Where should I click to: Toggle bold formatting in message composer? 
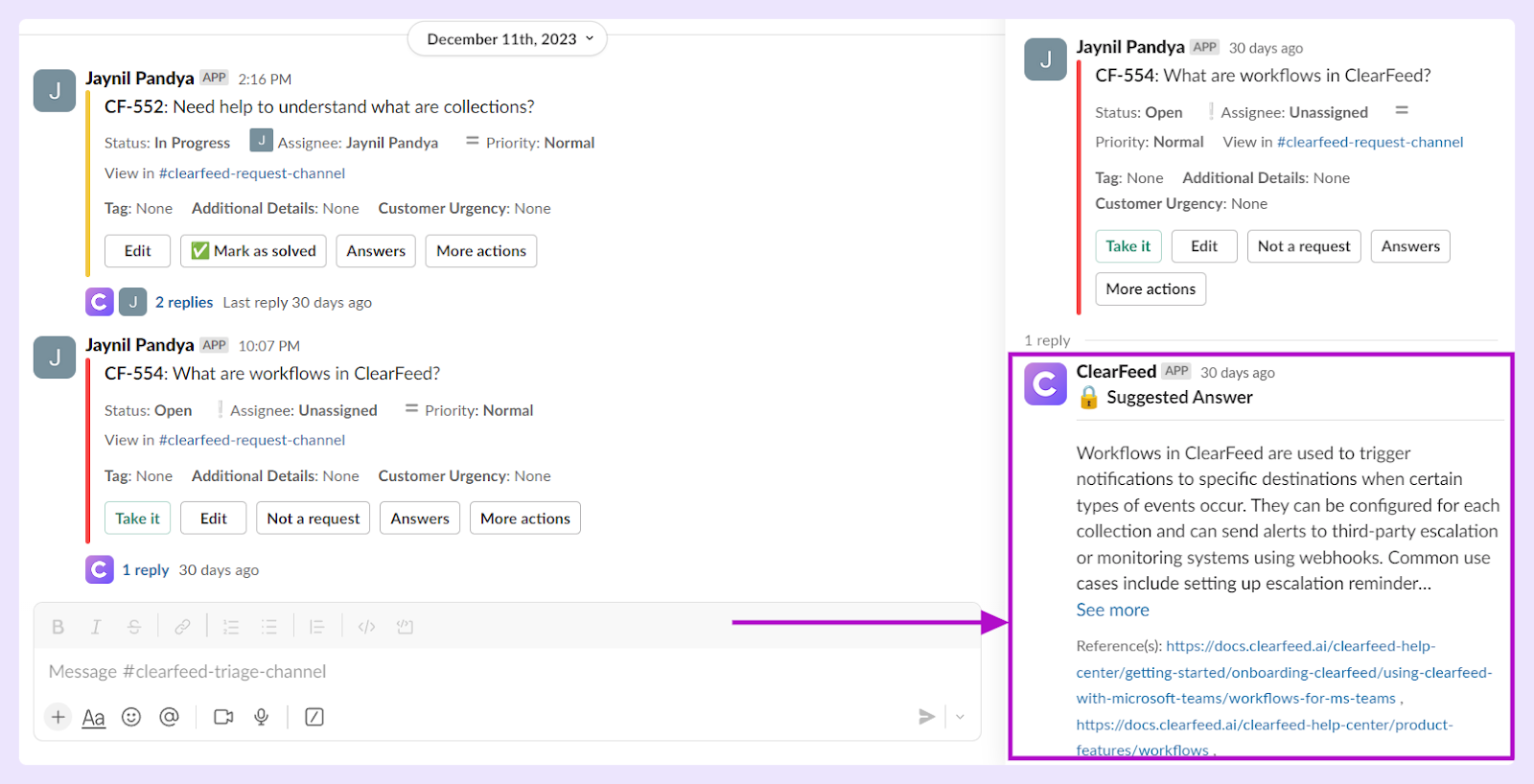point(58,627)
